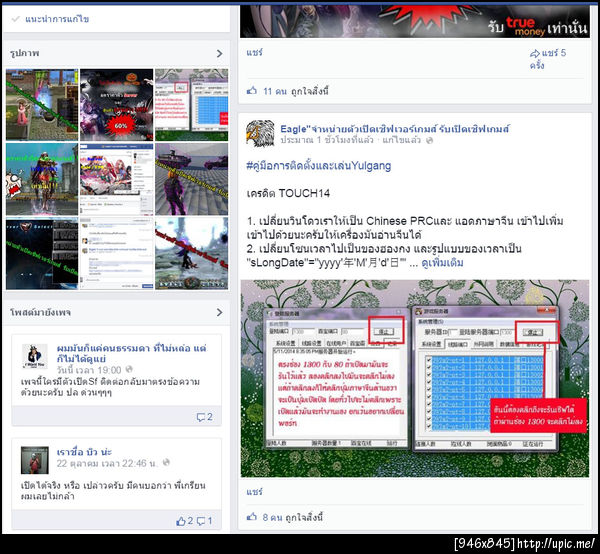600x554 pixels.
Task: Open the 60% promo photo thumbnail
Action: click(116, 104)
